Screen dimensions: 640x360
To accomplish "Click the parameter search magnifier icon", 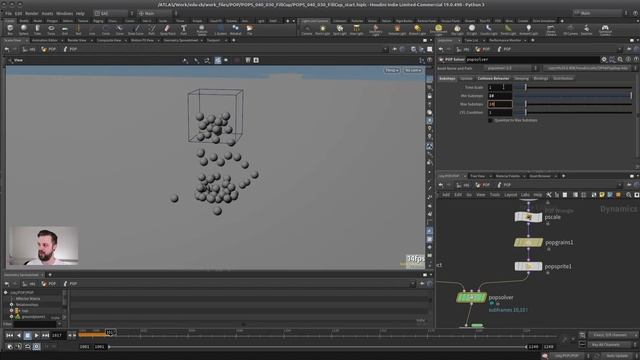I will 620,60.
